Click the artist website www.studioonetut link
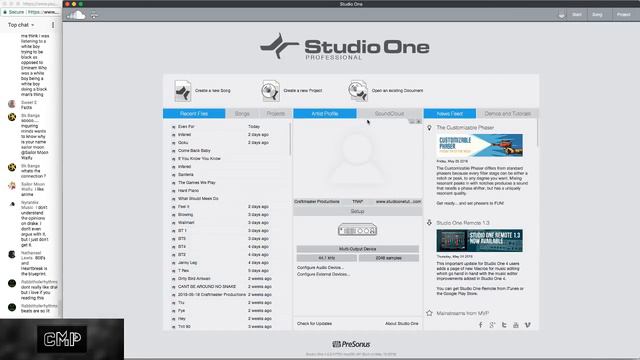Image resolution: width=640 pixels, height=360 pixels. coord(398,202)
